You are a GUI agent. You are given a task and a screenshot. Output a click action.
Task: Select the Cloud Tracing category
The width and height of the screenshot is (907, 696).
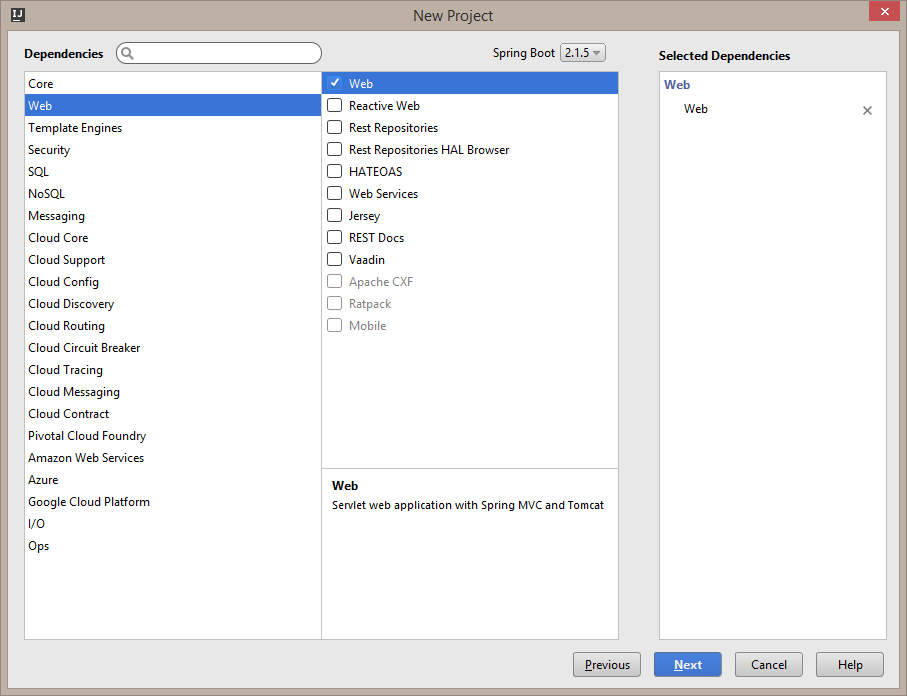[x=173, y=369]
